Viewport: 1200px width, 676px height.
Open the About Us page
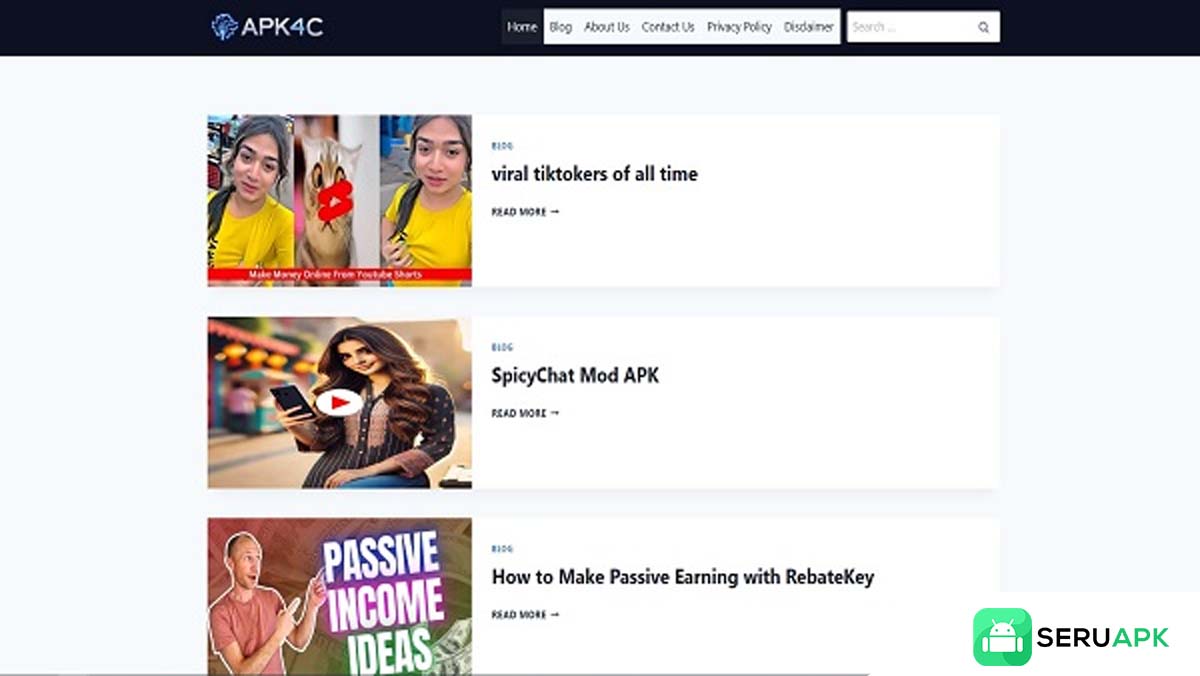[x=607, y=27]
